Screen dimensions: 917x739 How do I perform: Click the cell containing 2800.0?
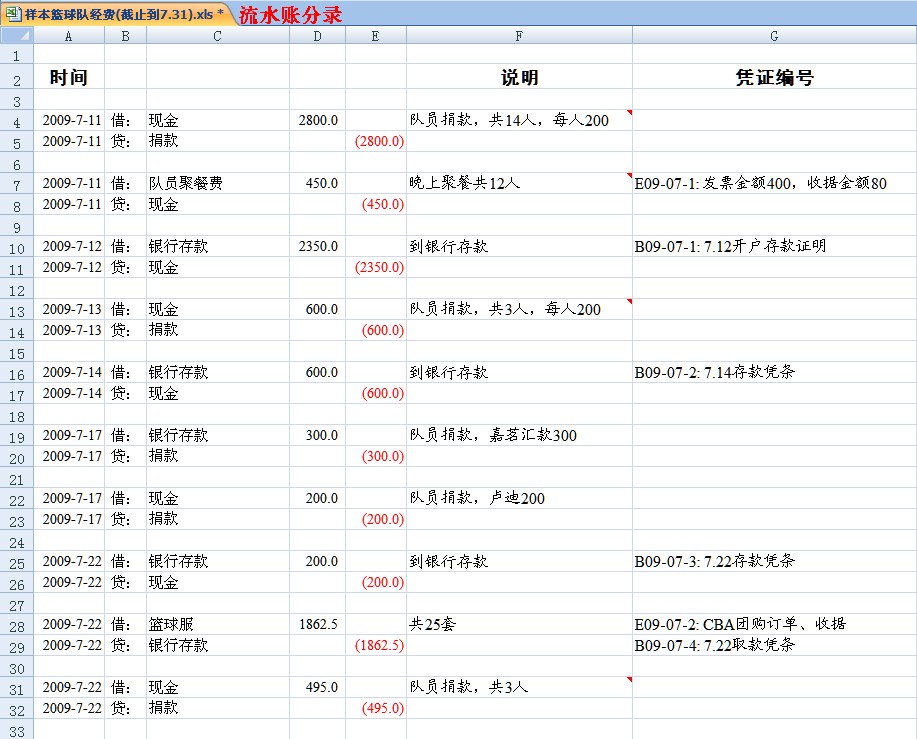(x=316, y=120)
